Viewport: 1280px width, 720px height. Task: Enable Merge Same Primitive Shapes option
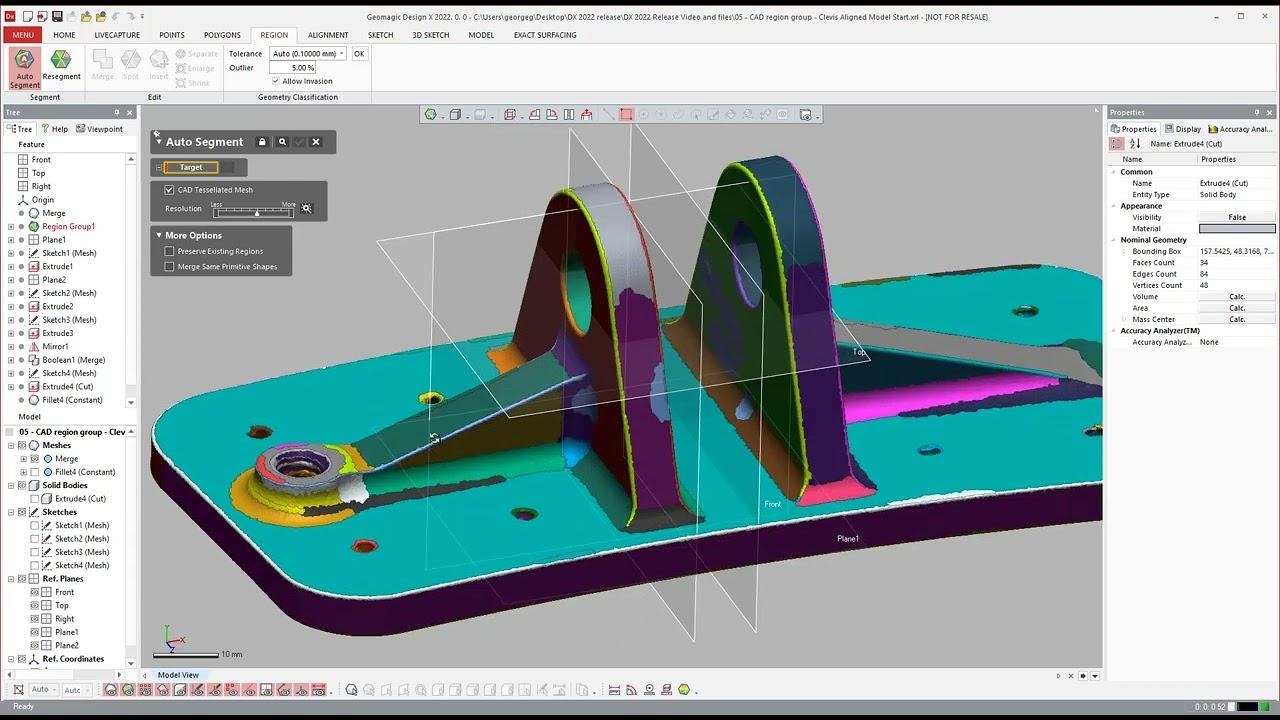point(169,267)
